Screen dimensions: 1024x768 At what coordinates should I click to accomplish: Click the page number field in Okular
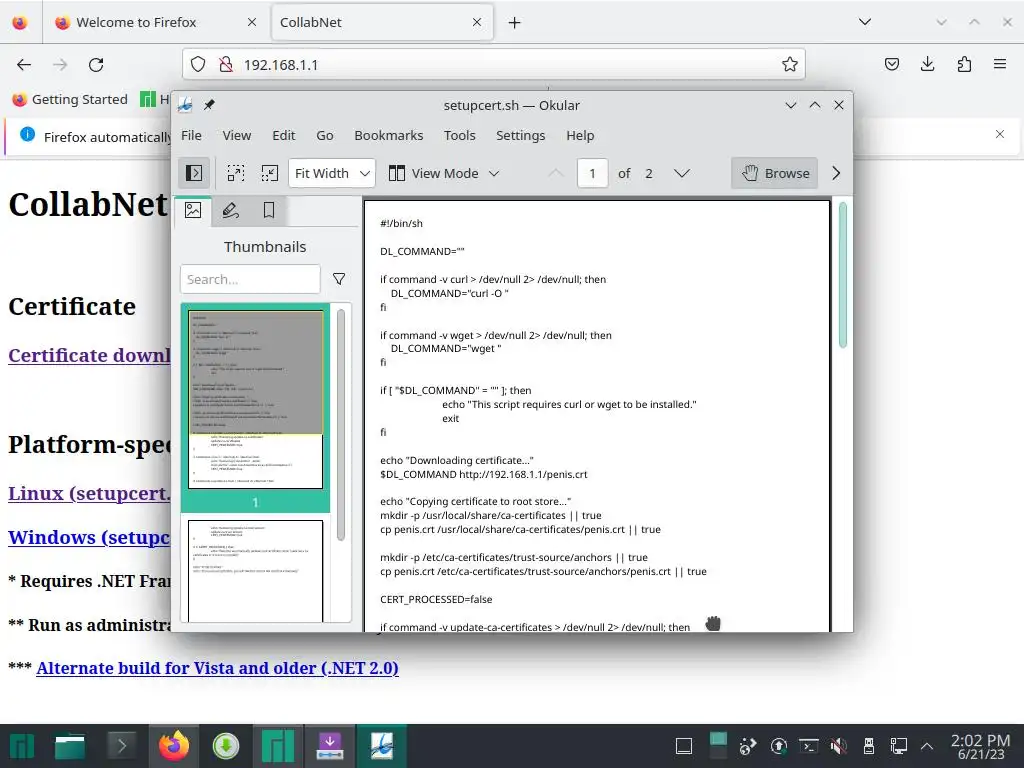[x=592, y=173]
